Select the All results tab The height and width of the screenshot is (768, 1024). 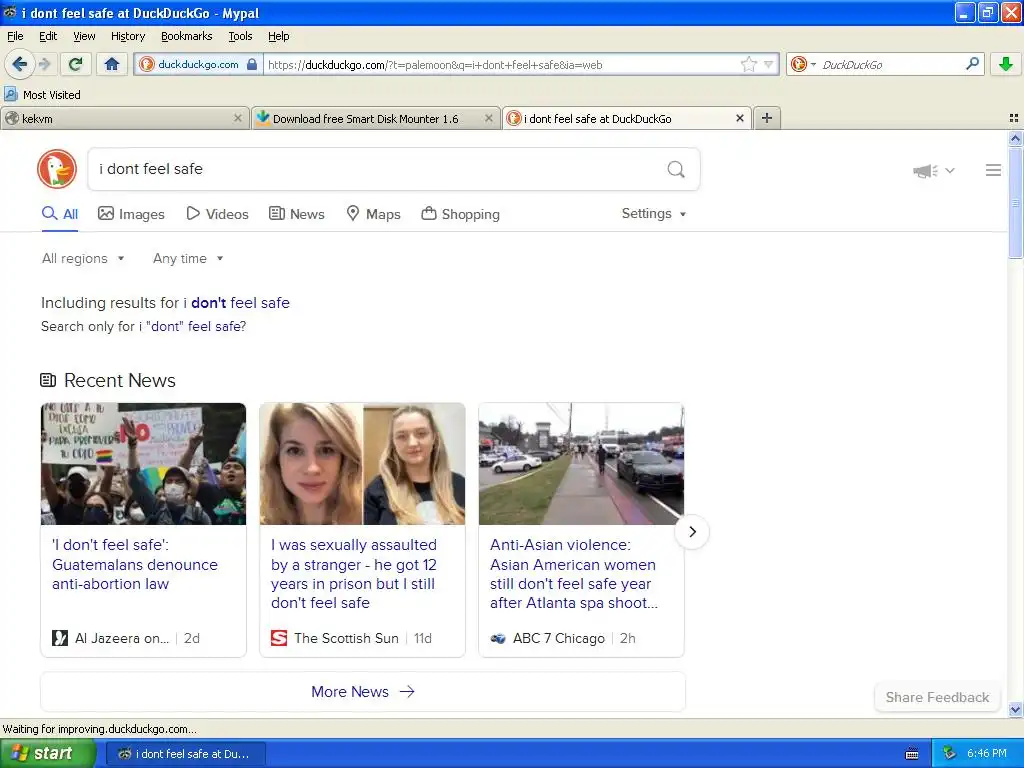(60, 214)
